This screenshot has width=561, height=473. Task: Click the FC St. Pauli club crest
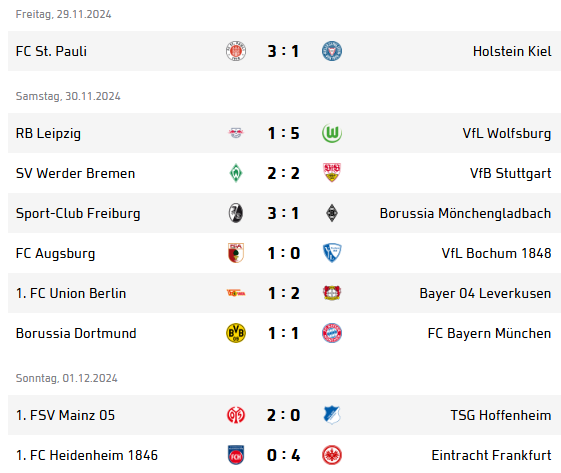click(236, 51)
